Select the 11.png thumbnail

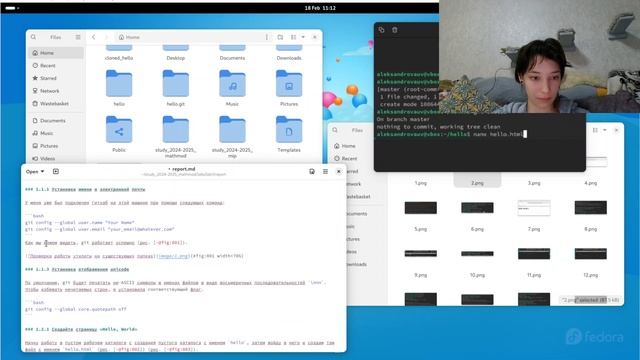pos(534,253)
